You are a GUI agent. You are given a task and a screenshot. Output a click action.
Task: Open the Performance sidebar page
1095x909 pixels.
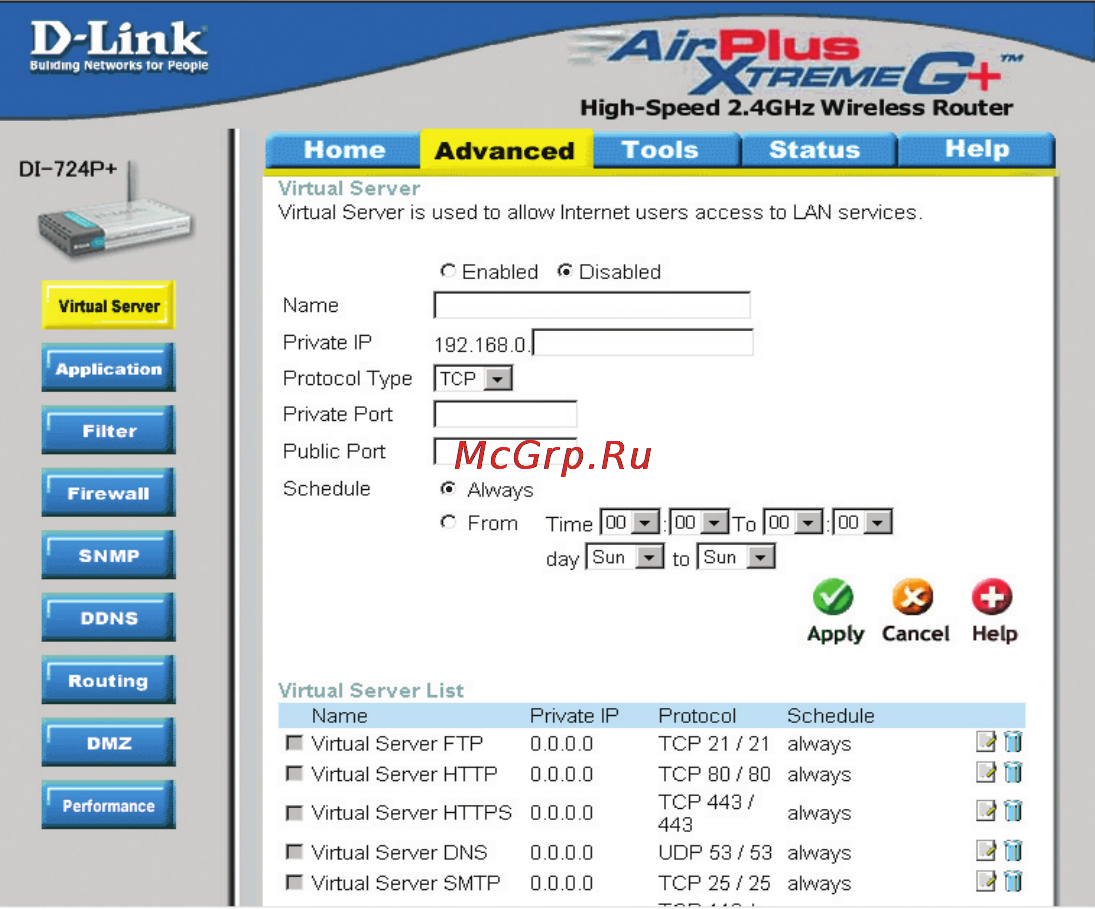(108, 805)
